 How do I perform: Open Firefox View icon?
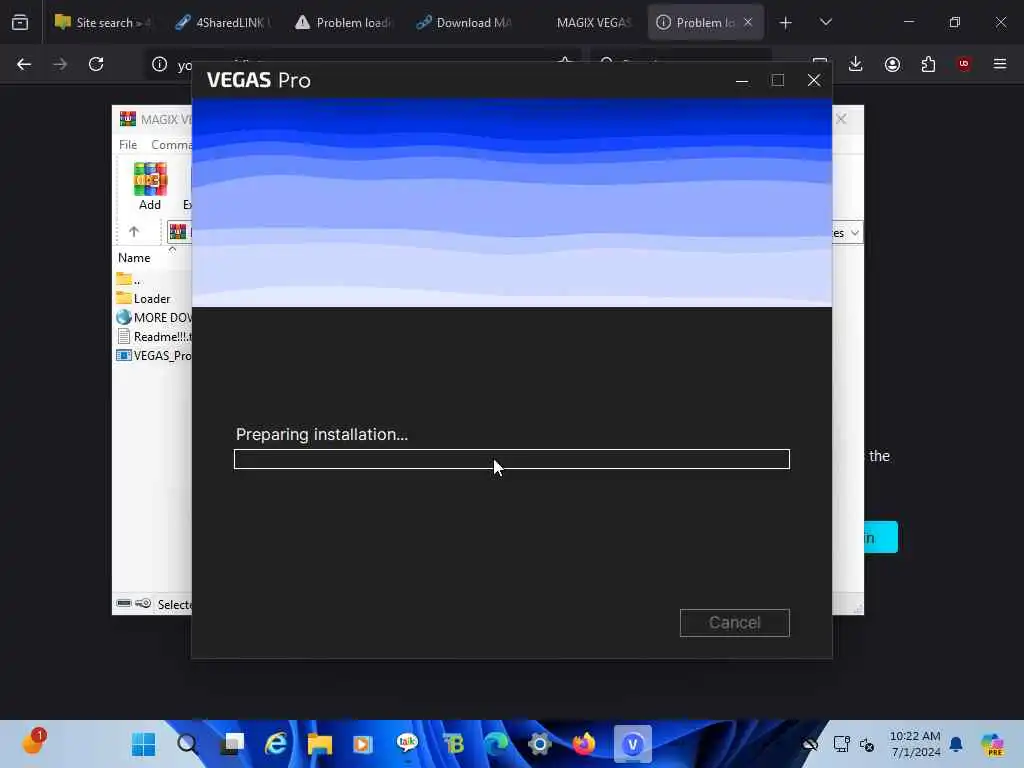(x=20, y=22)
